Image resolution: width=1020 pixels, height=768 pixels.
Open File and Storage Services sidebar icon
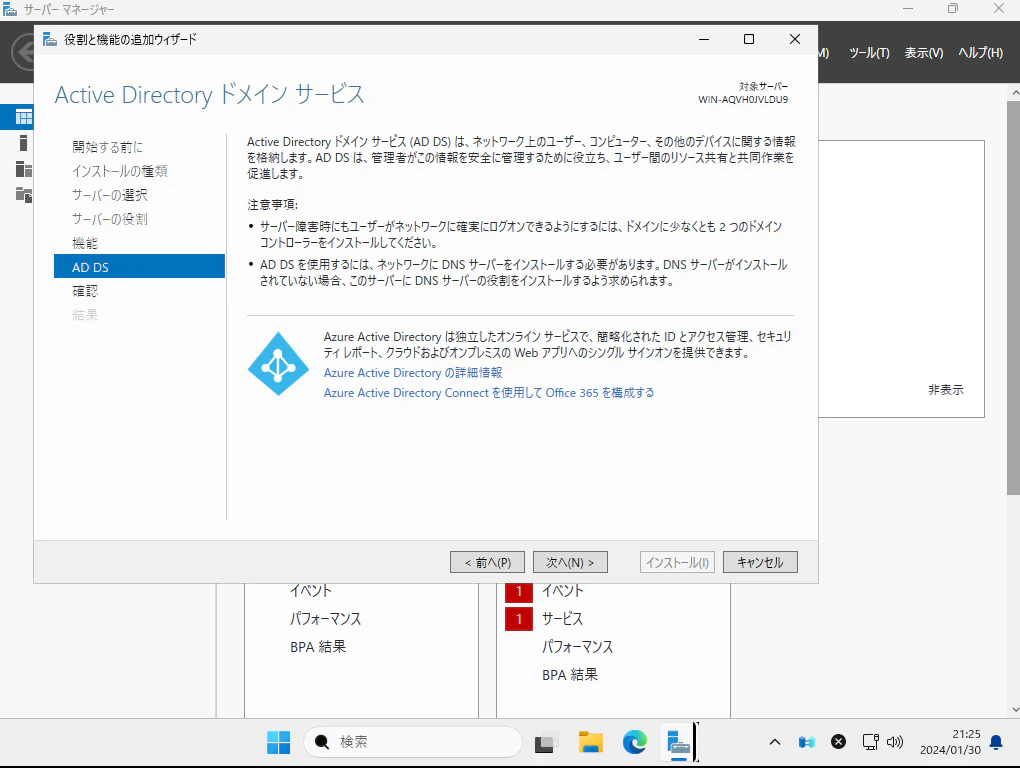(x=23, y=194)
